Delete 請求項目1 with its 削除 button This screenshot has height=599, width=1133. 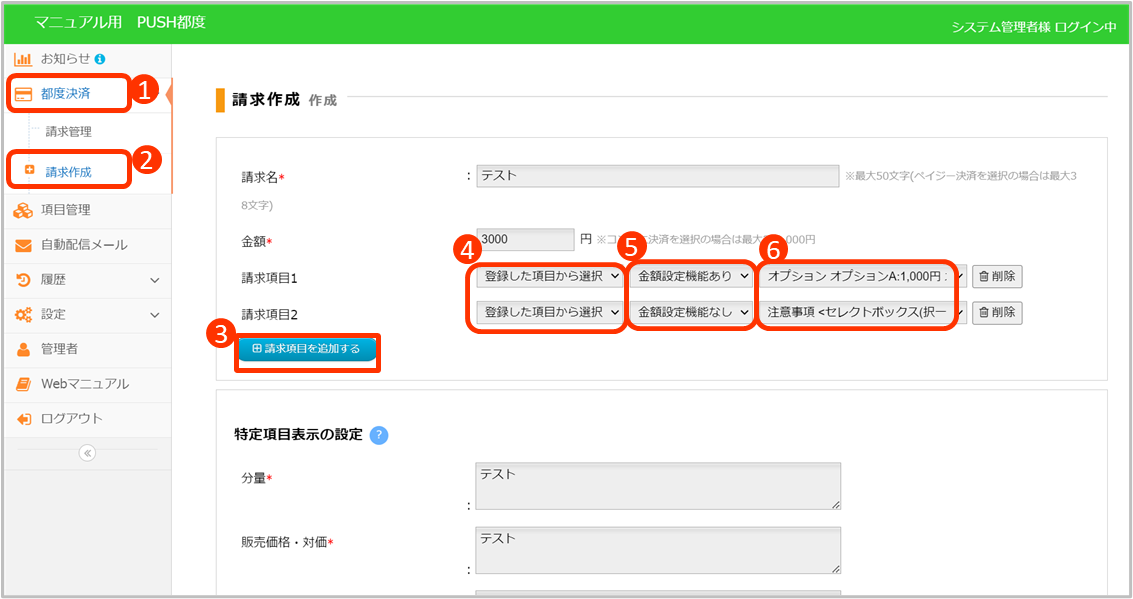click(997, 277)
